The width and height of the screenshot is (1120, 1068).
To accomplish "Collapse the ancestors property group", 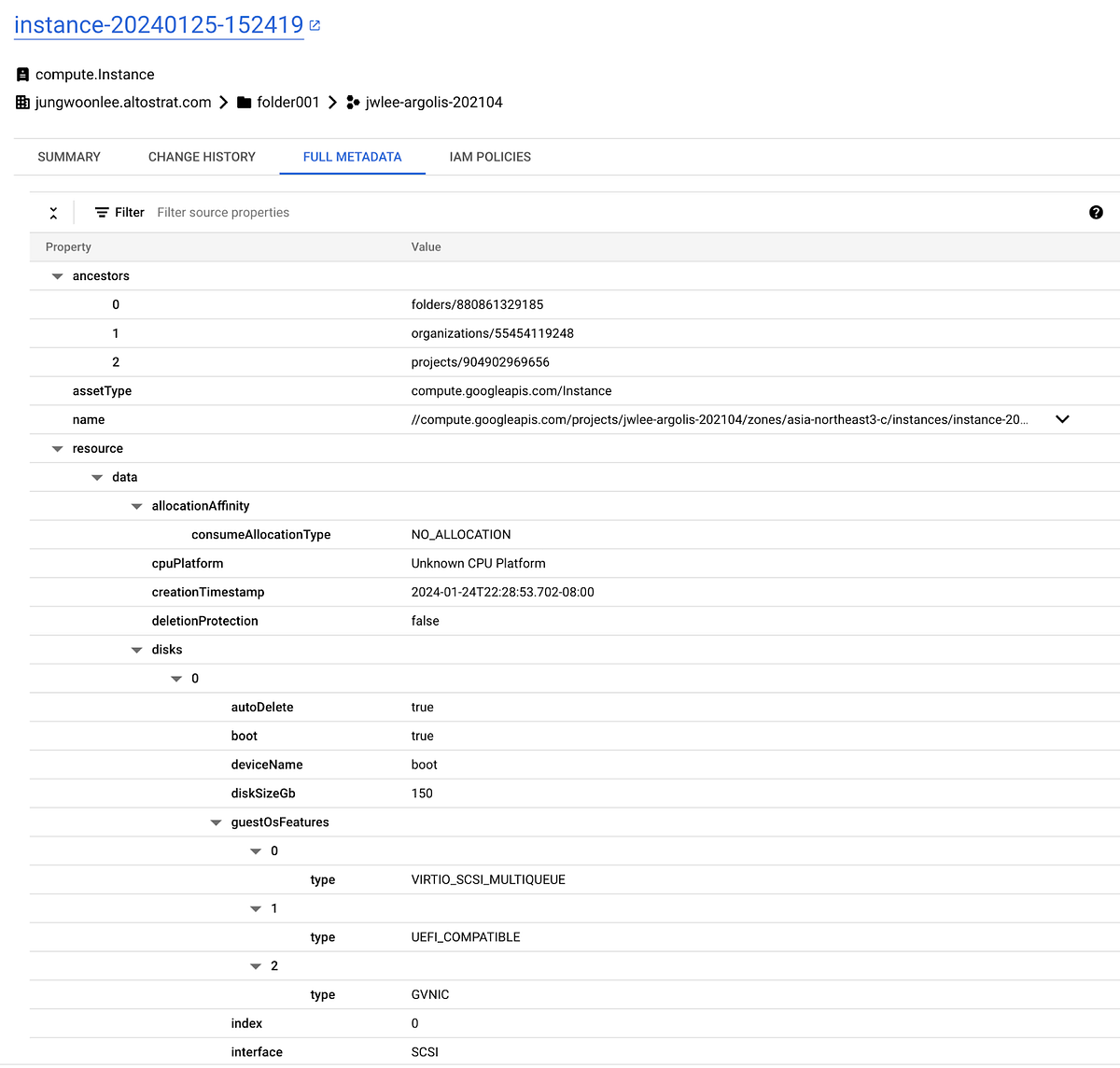I will click(57, 275).
